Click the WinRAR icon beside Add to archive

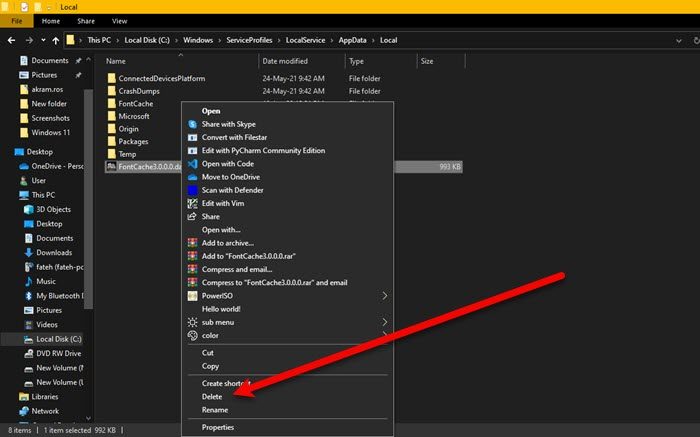[193, 243]
